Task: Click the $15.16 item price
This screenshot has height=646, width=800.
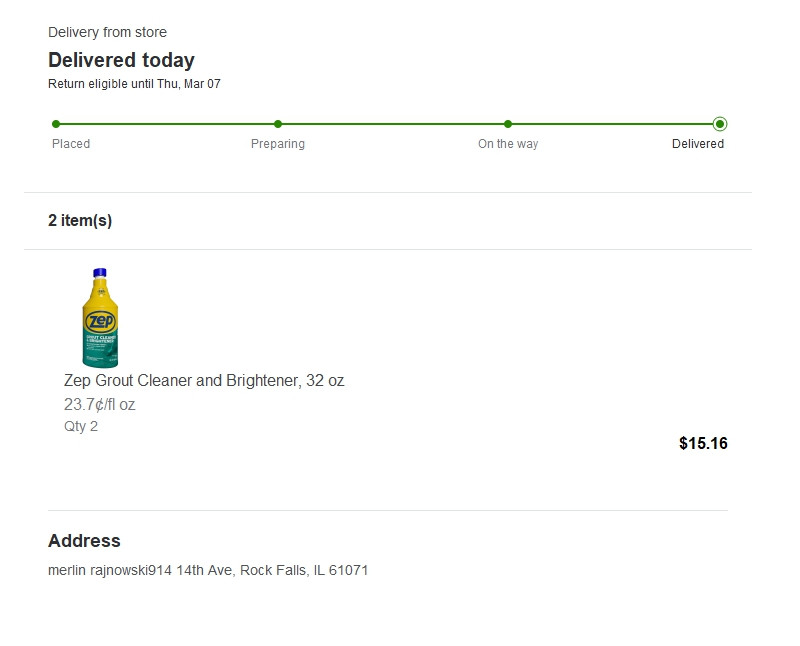Action: [x=703, y=443]
